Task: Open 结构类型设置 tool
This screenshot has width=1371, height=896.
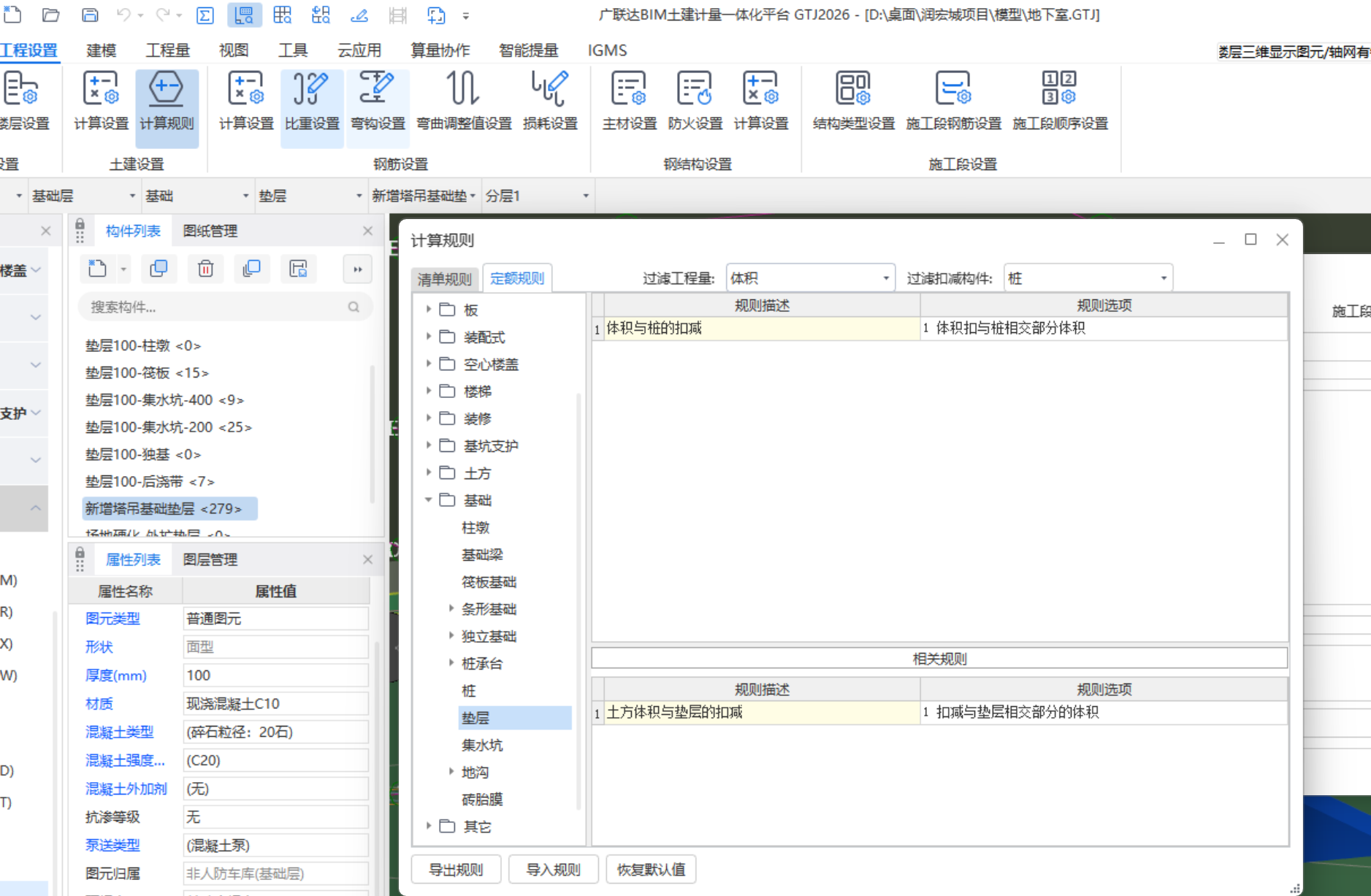Action: coord(853,102)
